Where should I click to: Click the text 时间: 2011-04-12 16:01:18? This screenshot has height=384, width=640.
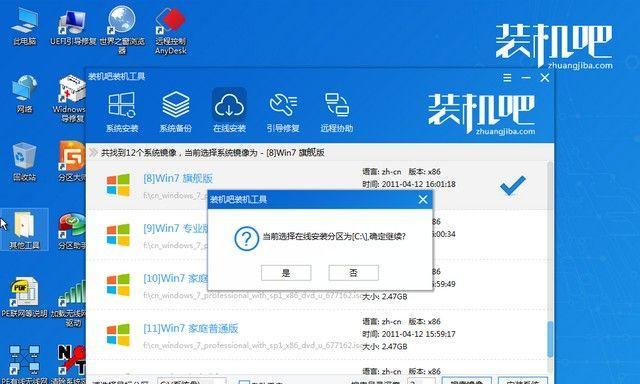tap(409, 184)
